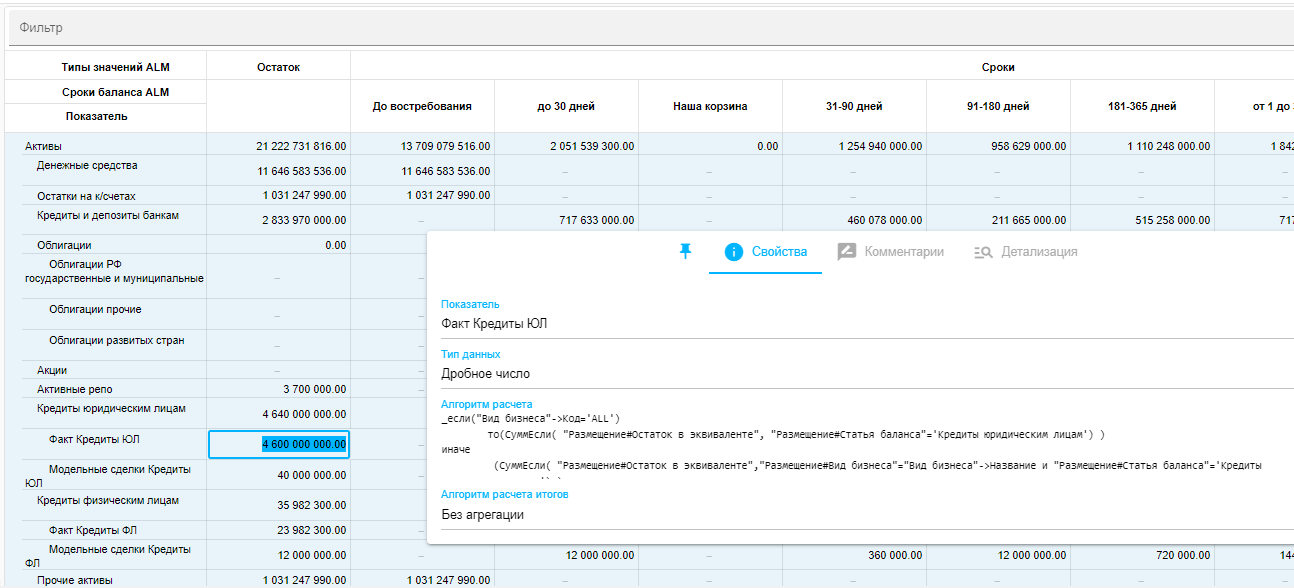The height and width of the screenshot is (588, 1294).
Task: Select the Активные репо row
Action: [75, 389]
